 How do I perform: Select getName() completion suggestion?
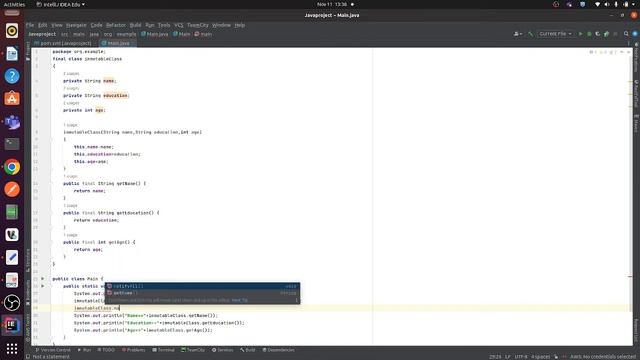(202, 293)
